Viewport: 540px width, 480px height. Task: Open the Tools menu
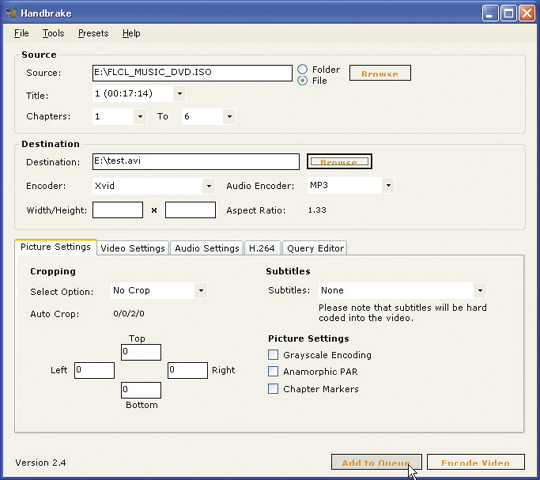point(53,33)
